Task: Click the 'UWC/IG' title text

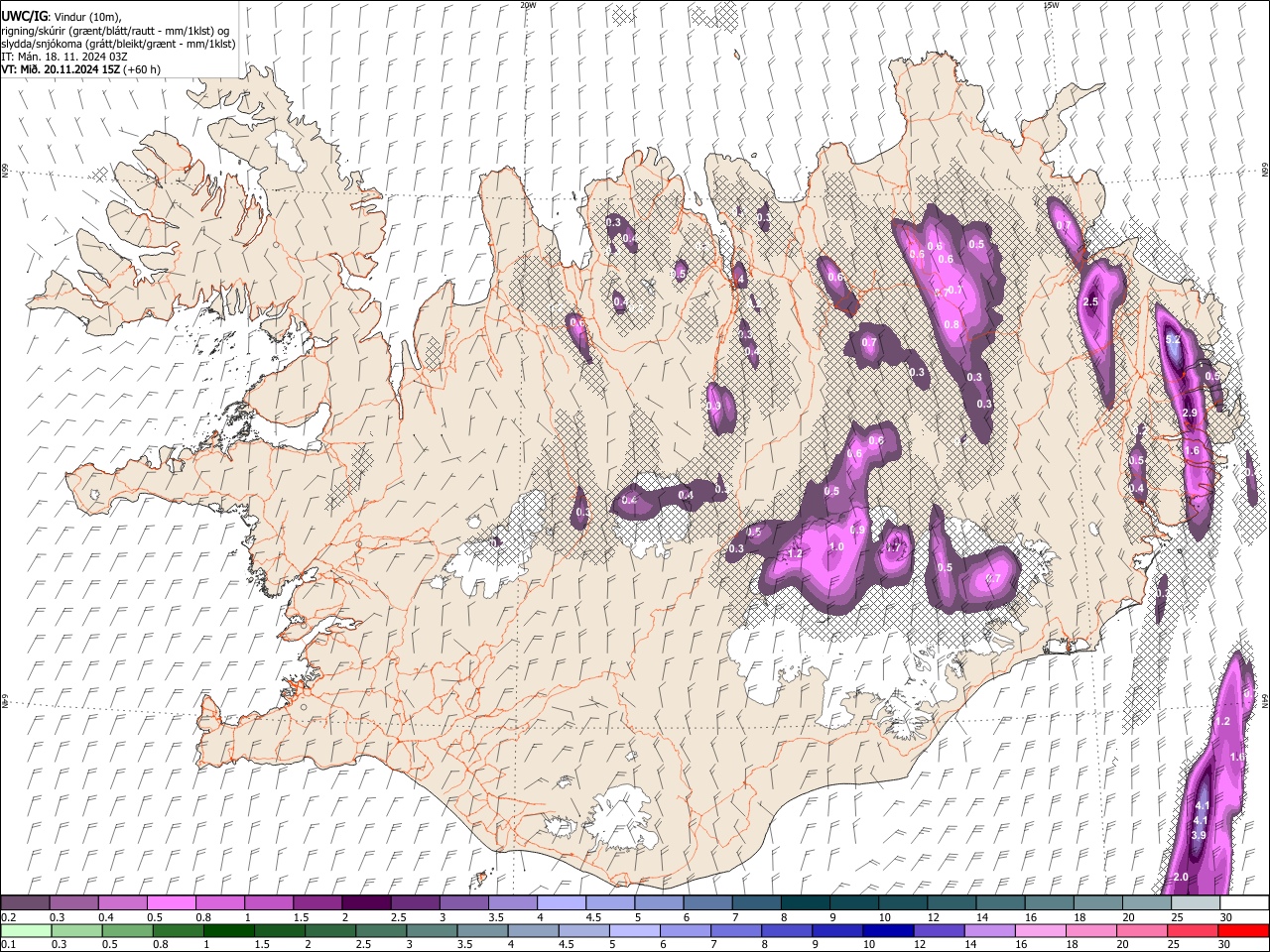Action: coord(23,16)
